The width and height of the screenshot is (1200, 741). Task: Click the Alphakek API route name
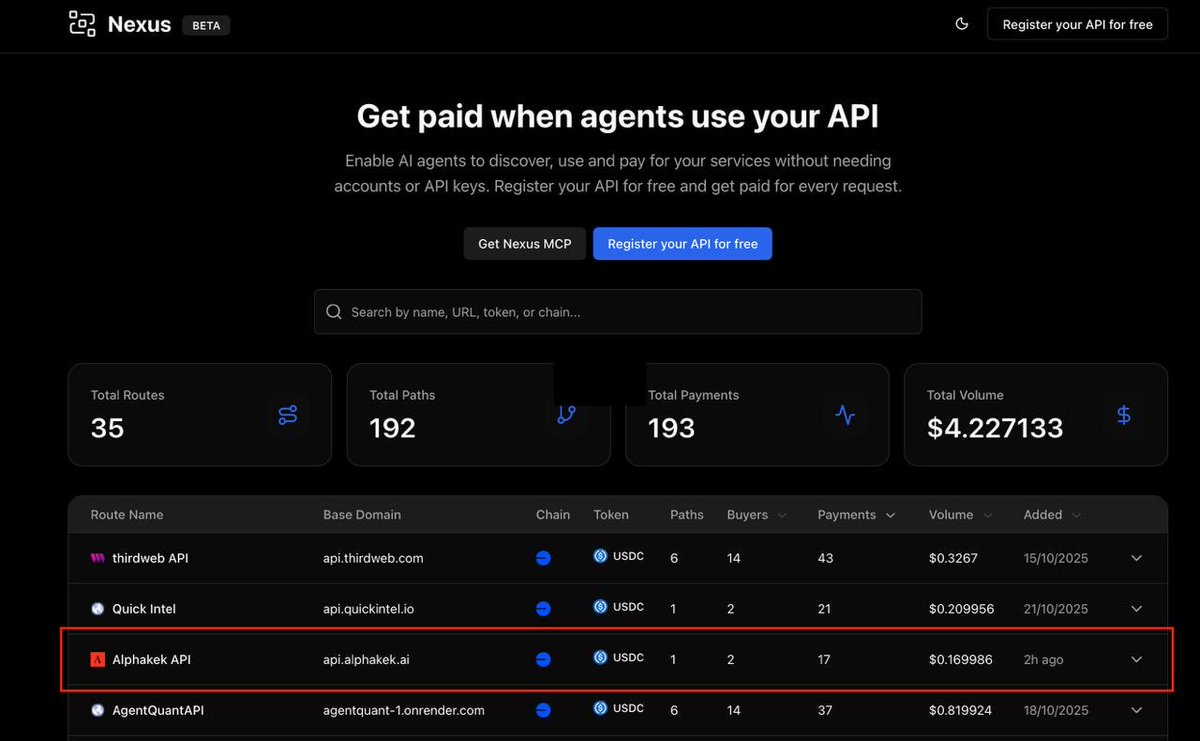(151, 660)
